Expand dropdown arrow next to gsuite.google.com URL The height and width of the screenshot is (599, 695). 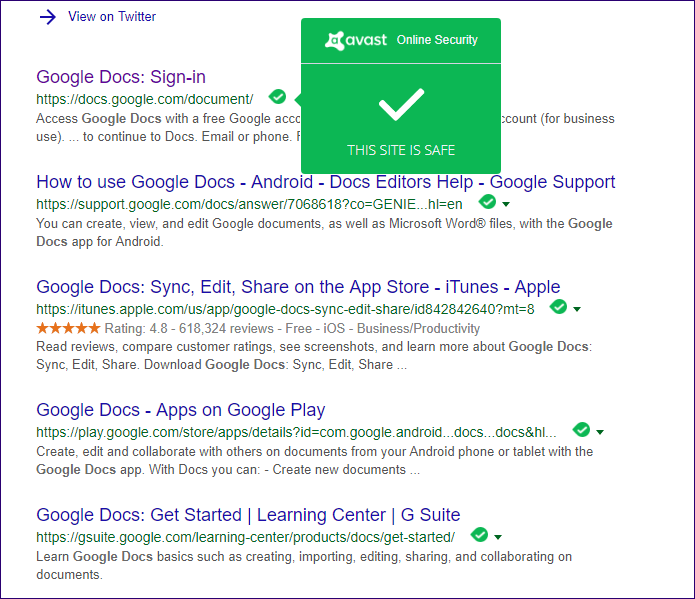pyautogui.click(x=498, y=537)
